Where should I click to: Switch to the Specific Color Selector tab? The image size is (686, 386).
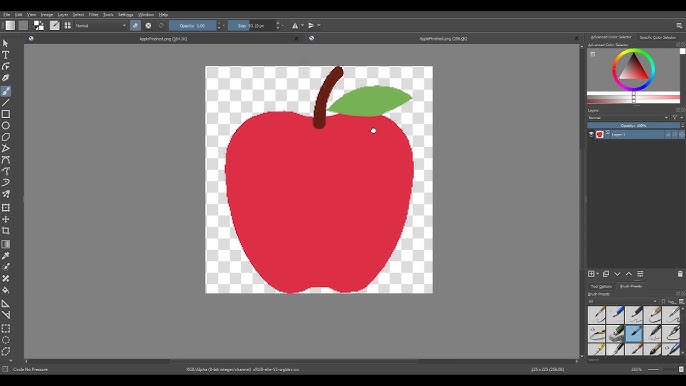[x=658, y=38]
